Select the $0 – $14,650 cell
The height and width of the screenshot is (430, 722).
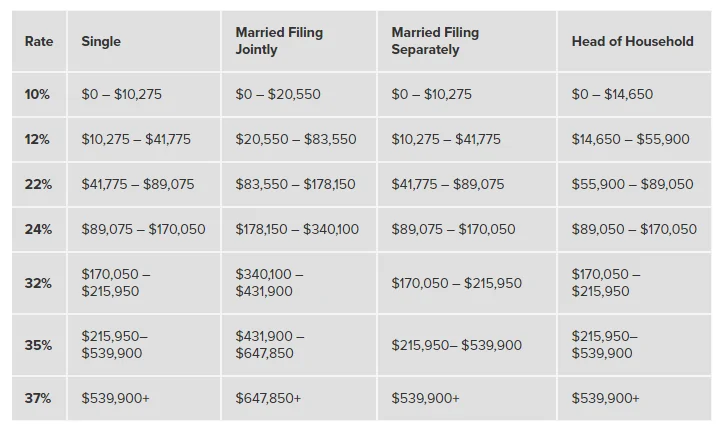(634, 94)
